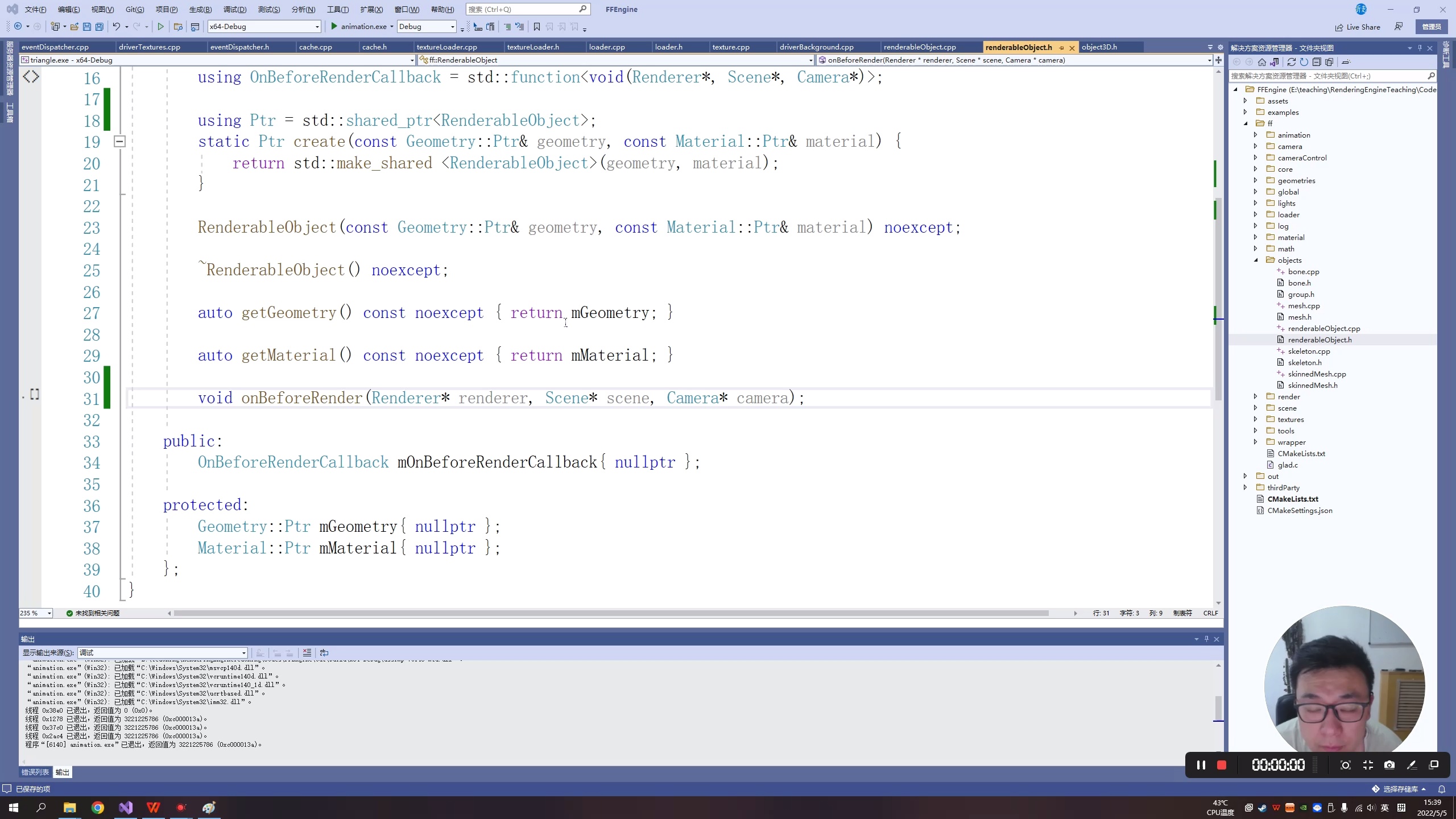Click the screenshot camera icon on recorder bar
1456x819 pixels.
[1389, 765]
